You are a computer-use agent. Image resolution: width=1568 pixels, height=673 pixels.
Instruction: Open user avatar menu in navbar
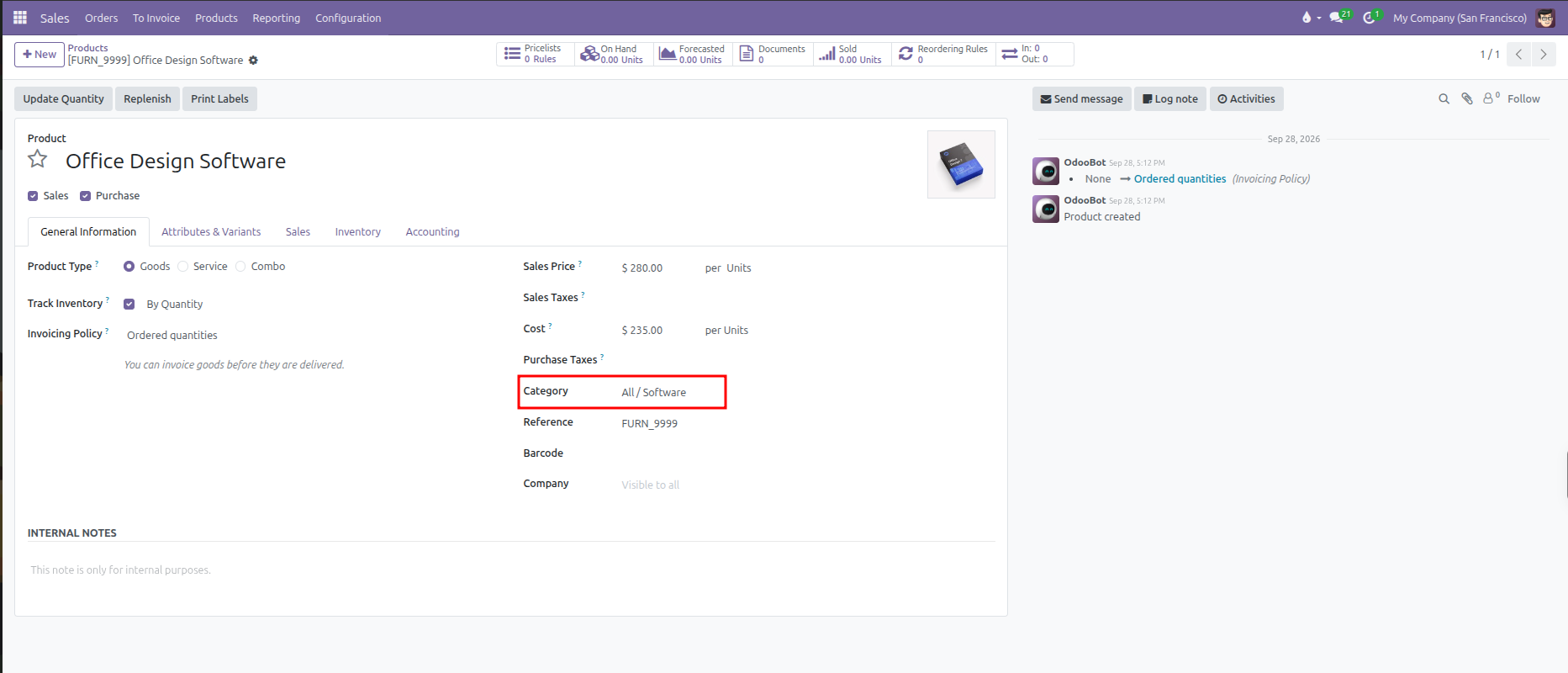pos(1545,18)
